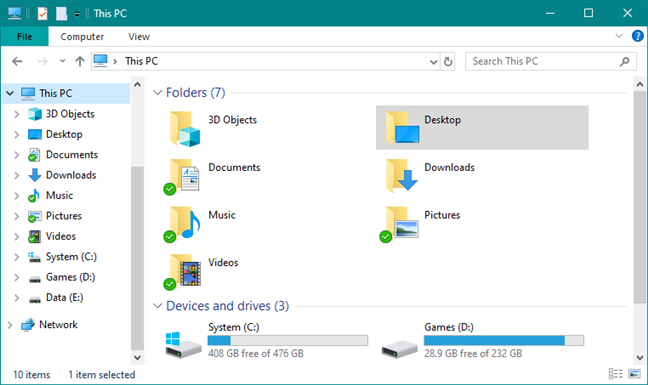Click the '1 item selected' status text

pos(102,375)
